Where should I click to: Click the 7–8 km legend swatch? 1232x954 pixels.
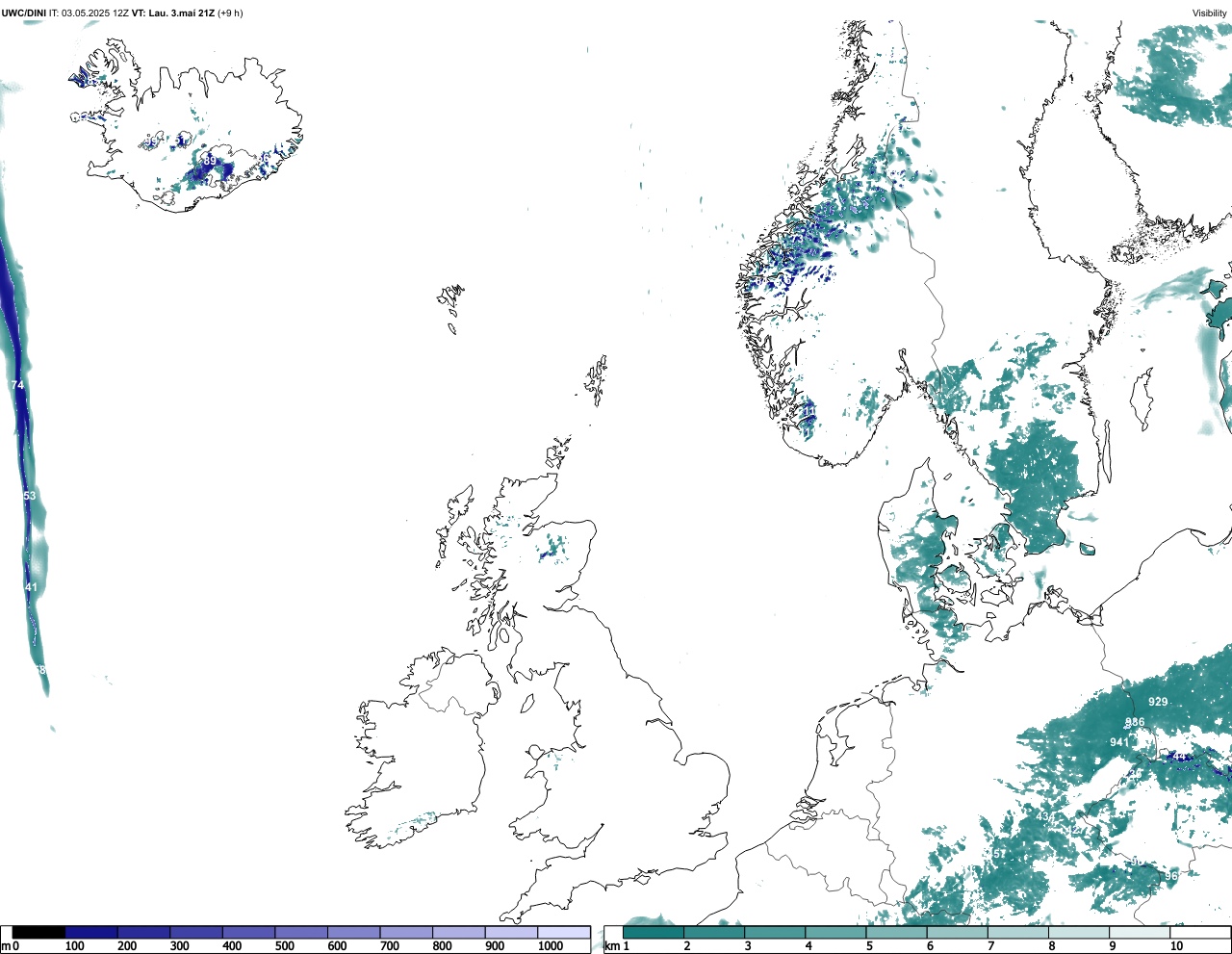1017,932
